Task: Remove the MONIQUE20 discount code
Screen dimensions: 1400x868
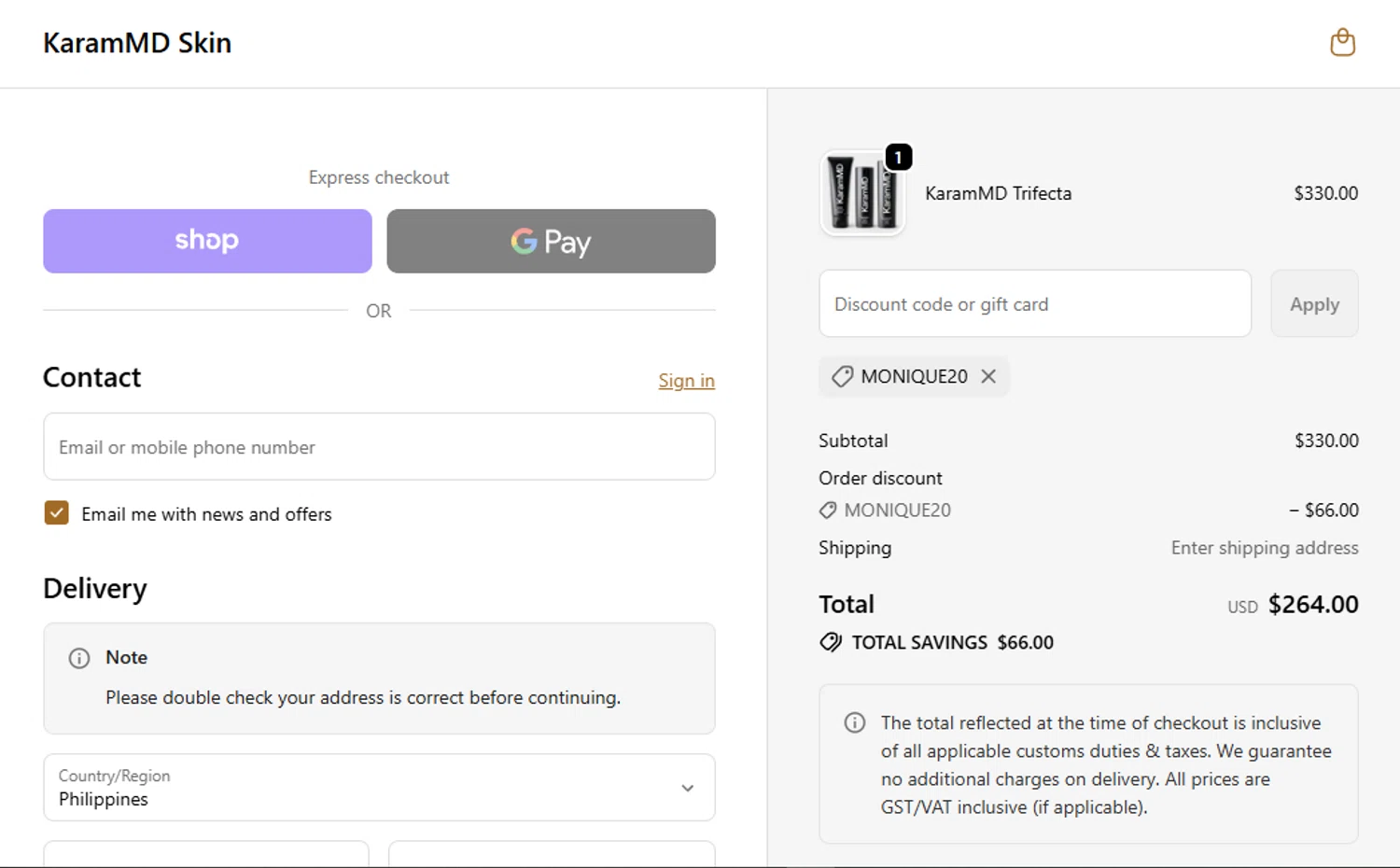Action: tap(988, 376)
